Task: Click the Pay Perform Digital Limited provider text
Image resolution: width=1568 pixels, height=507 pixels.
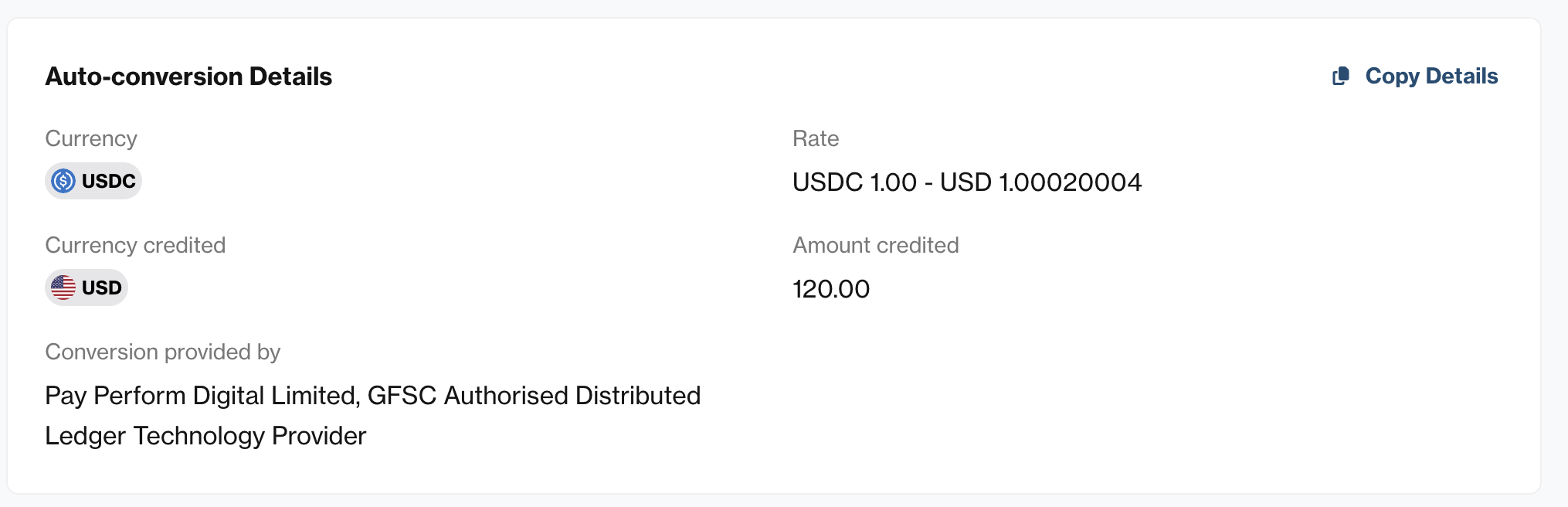Action: click(x=202, y=396)
